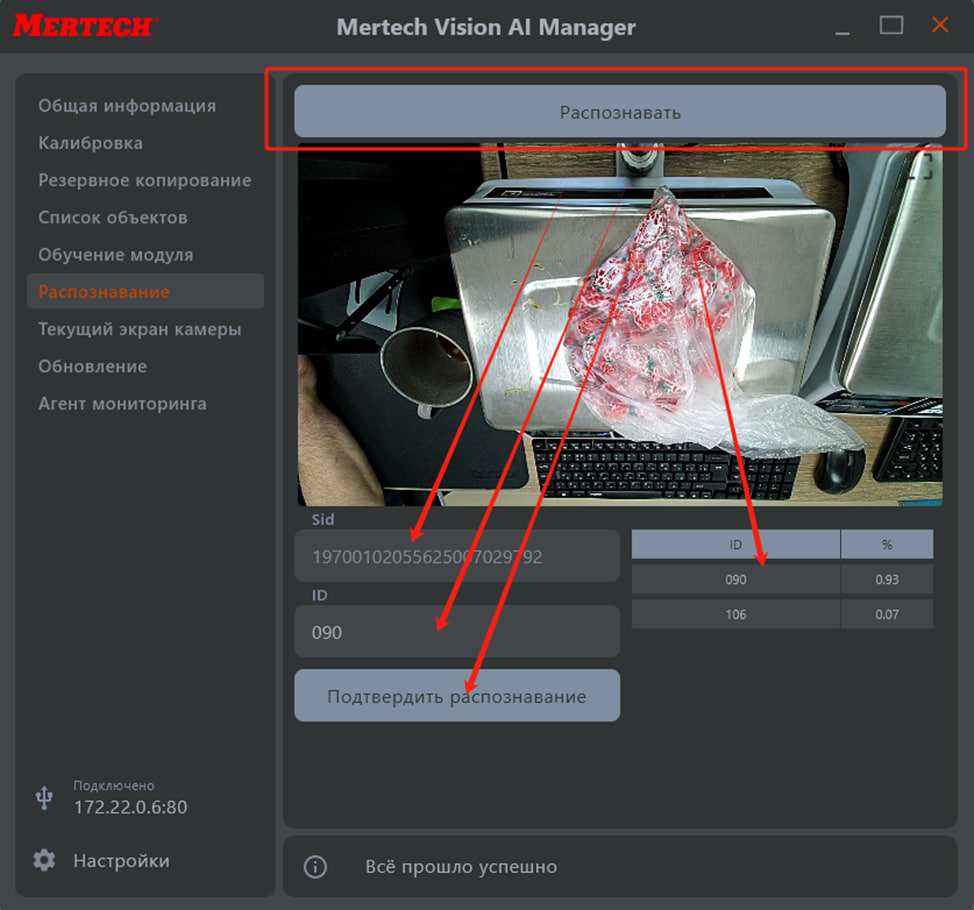
Task: Switch to Обучение модуля page
Action: click(115, 255)
